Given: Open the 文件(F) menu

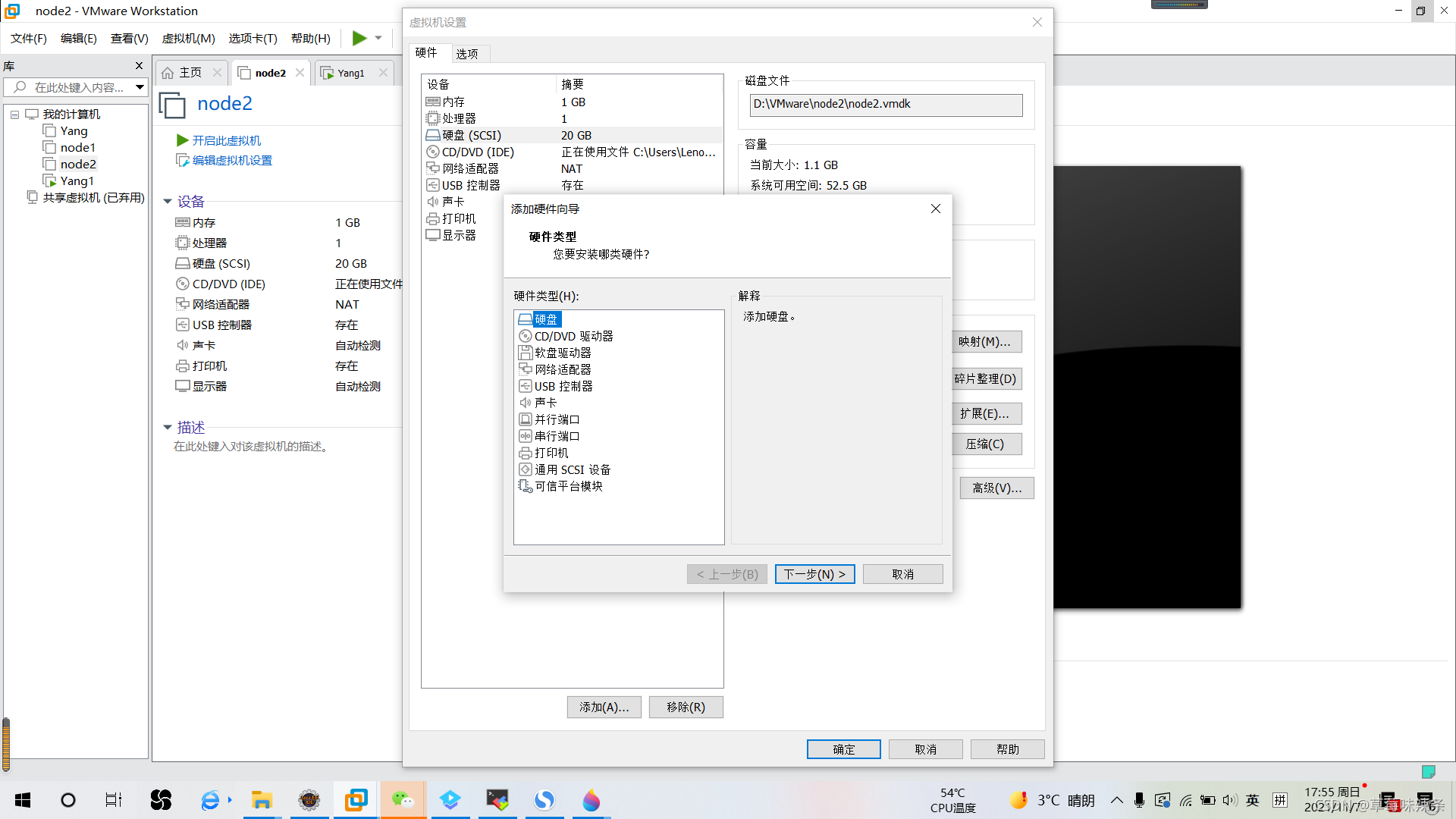Looking at the screenshot, I should pos(29,38).
